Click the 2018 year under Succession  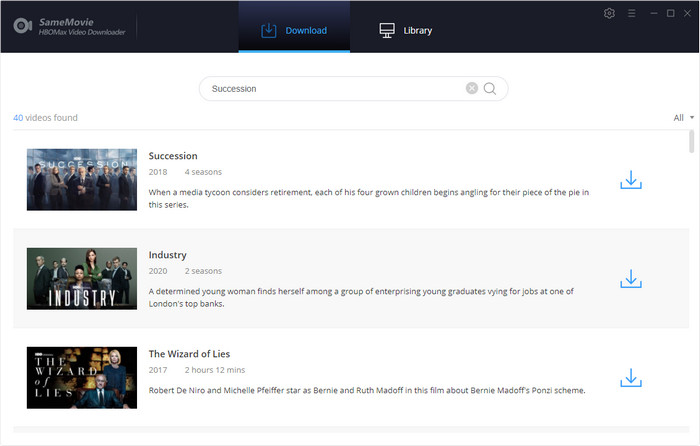[x=158, y=172]
